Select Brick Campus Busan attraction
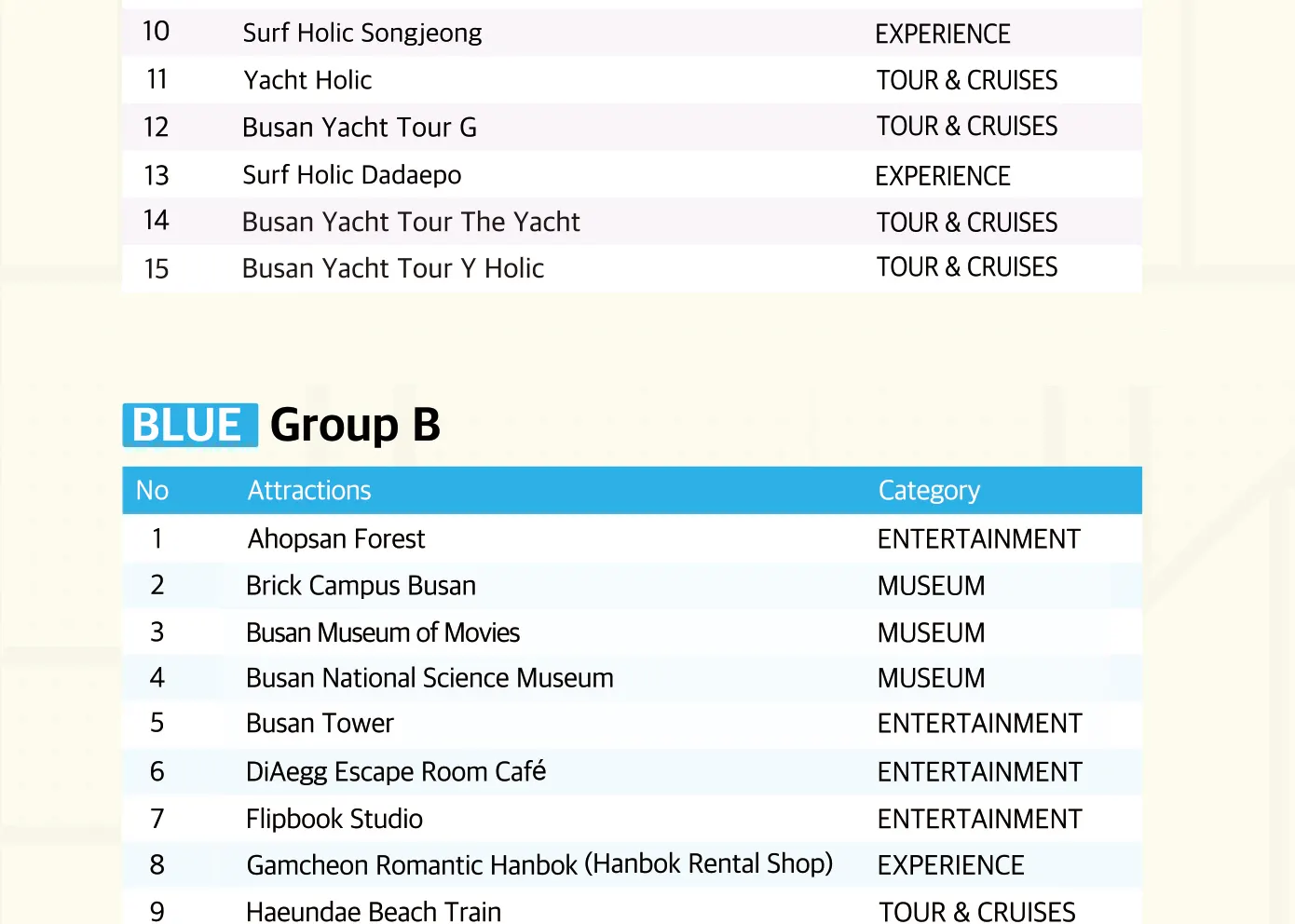The image size is (1295, 924). click(x=361, y=585)
